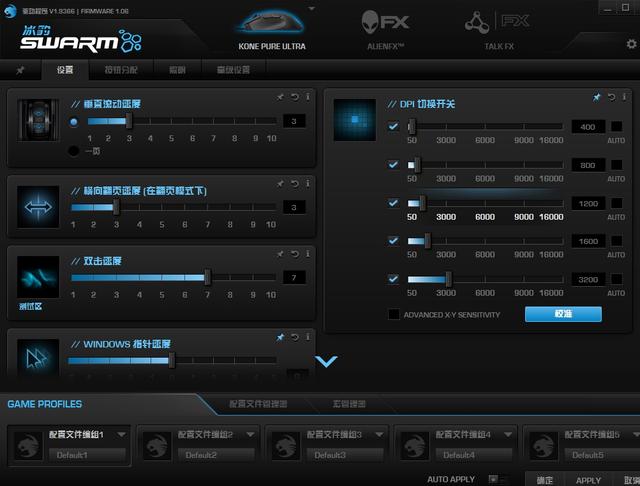Select the KONE PURE ULTRA device tab
Image resolution: width=640 pixels, height=486 pixels.
tap(272, 28)
